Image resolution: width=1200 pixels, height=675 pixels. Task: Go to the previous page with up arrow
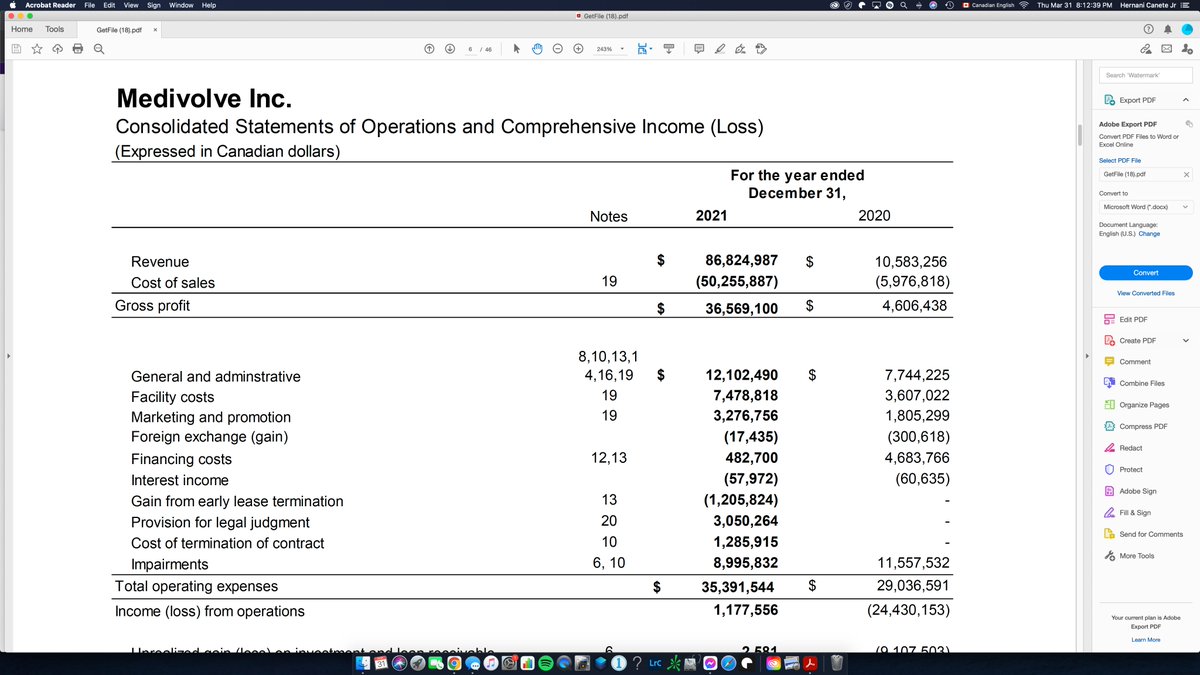click(x=430, y=48)
